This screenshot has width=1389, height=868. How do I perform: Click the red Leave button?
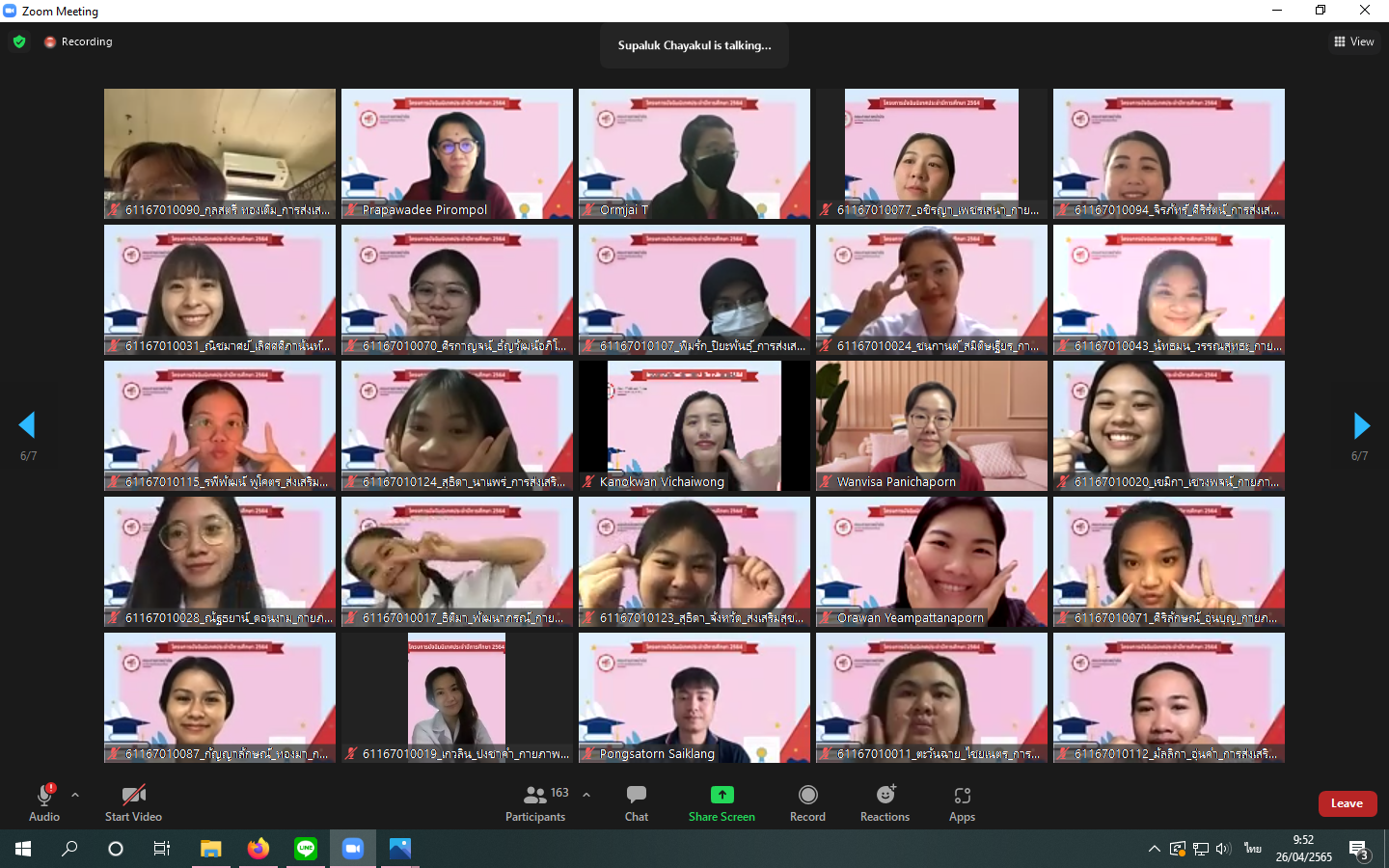pos(1347,803)
